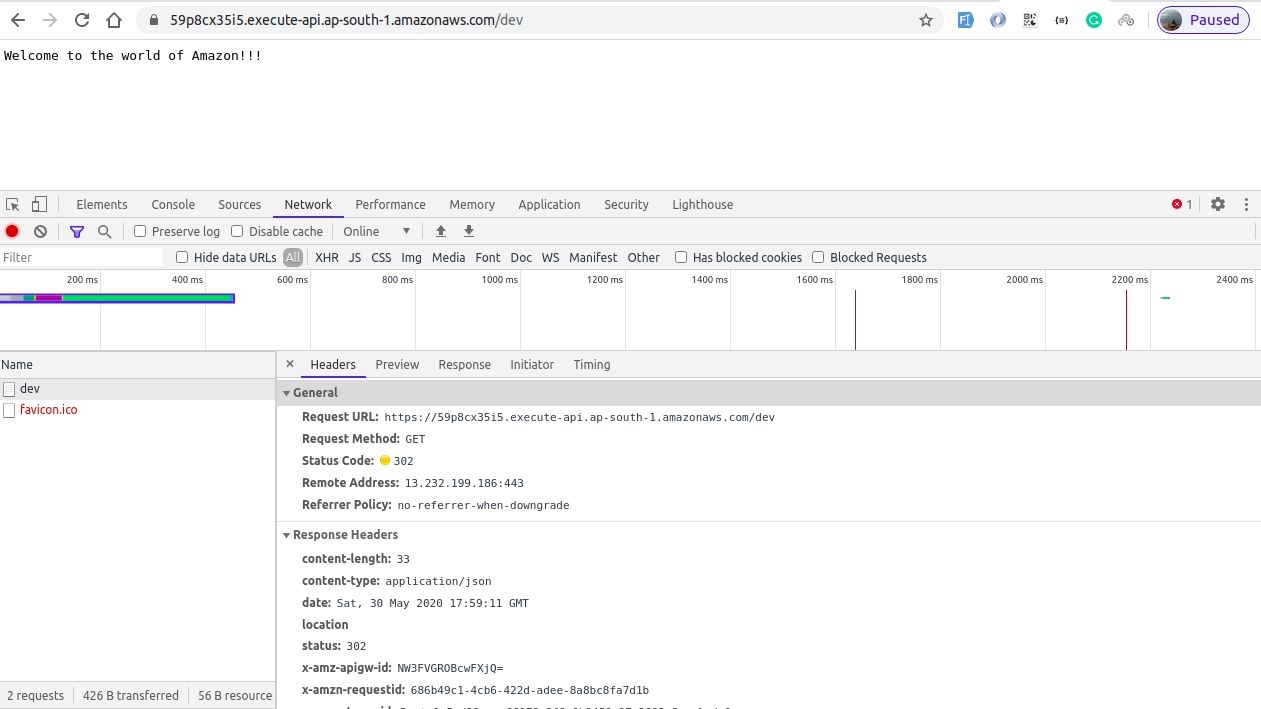
Task: Switch to the Console tab
Action: pyautogui.click(x=172, y=204)
